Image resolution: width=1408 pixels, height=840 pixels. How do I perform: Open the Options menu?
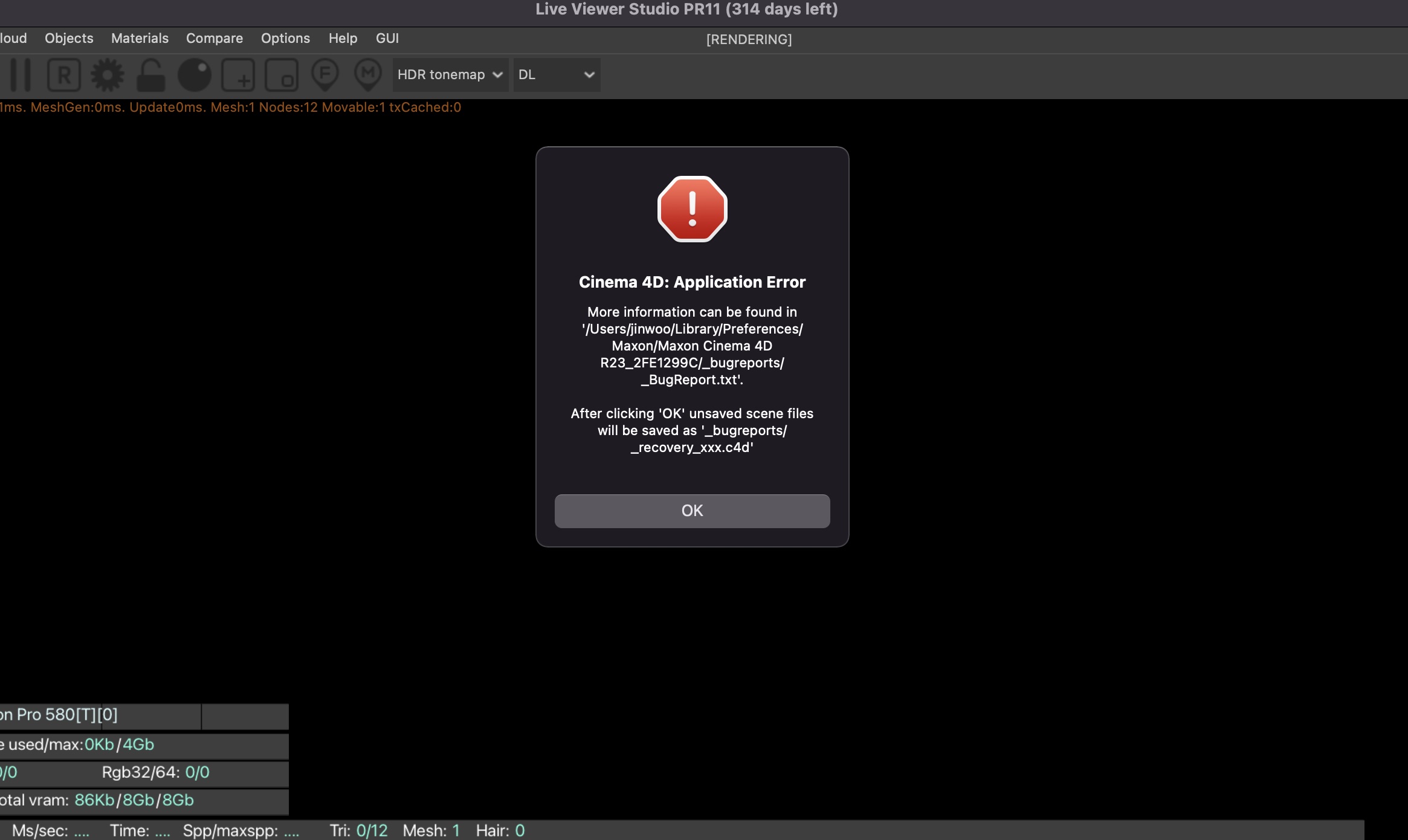[285, 38]
